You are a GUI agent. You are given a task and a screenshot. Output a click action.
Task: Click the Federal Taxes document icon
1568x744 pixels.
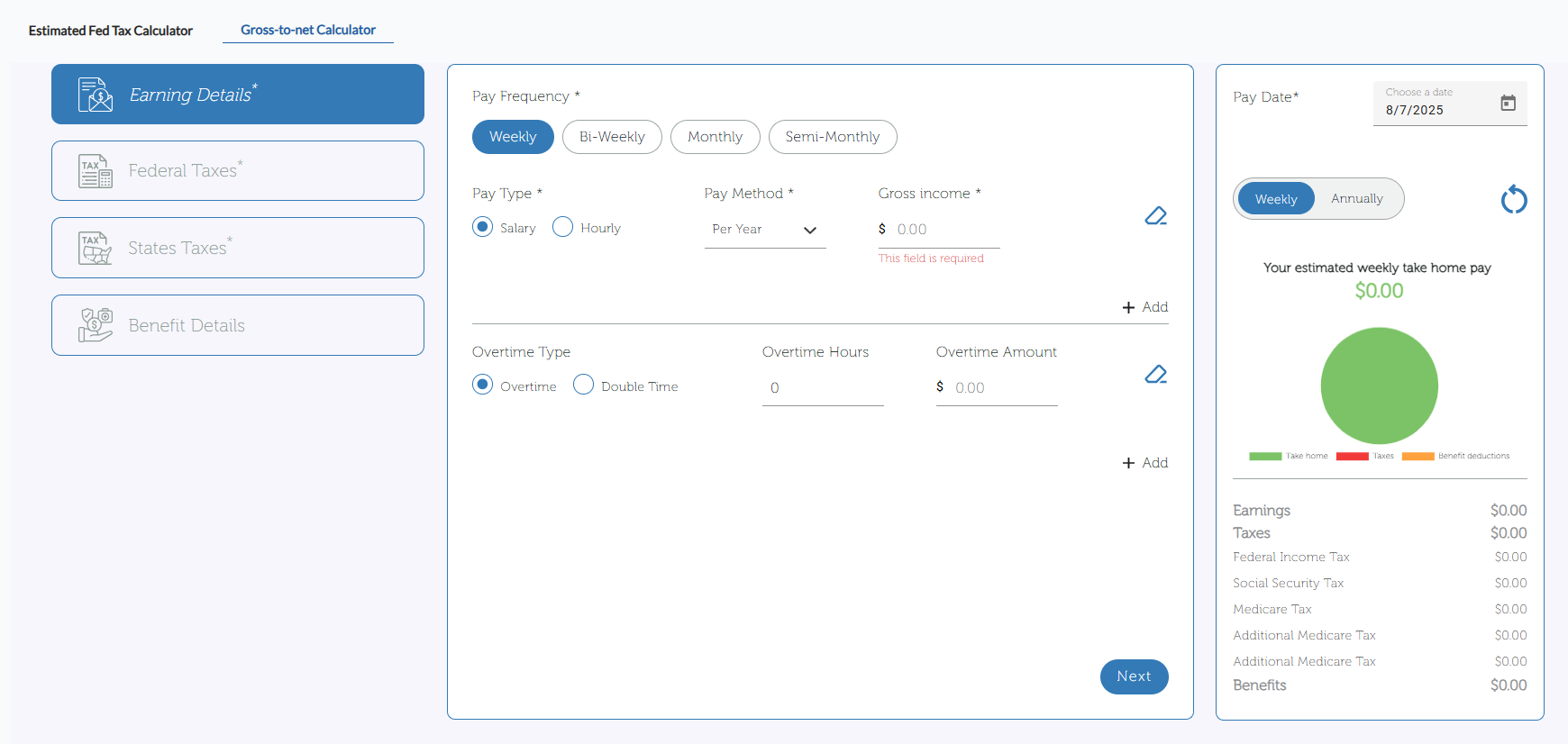click(x=96, y=171)
